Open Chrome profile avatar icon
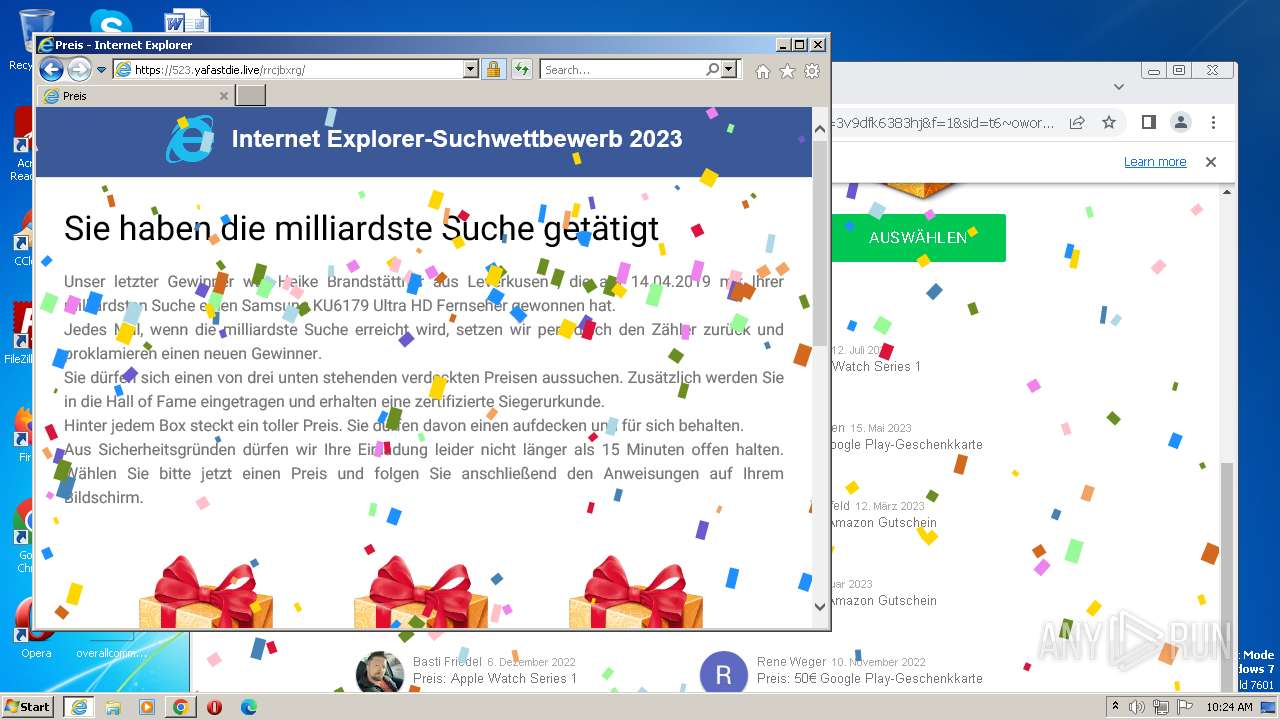This screenshot has width=1280, height=720. point(1181,123)
